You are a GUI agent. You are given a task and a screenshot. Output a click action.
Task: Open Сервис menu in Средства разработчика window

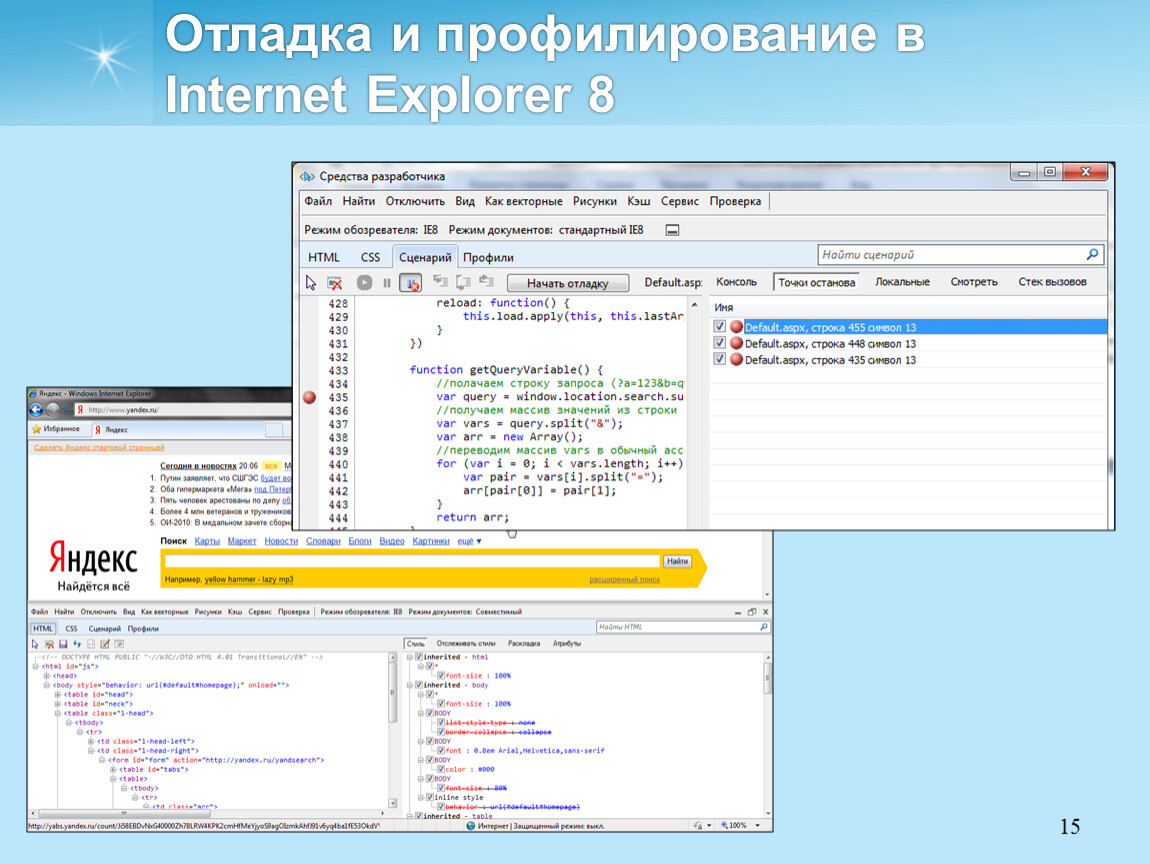click(680, 201)
